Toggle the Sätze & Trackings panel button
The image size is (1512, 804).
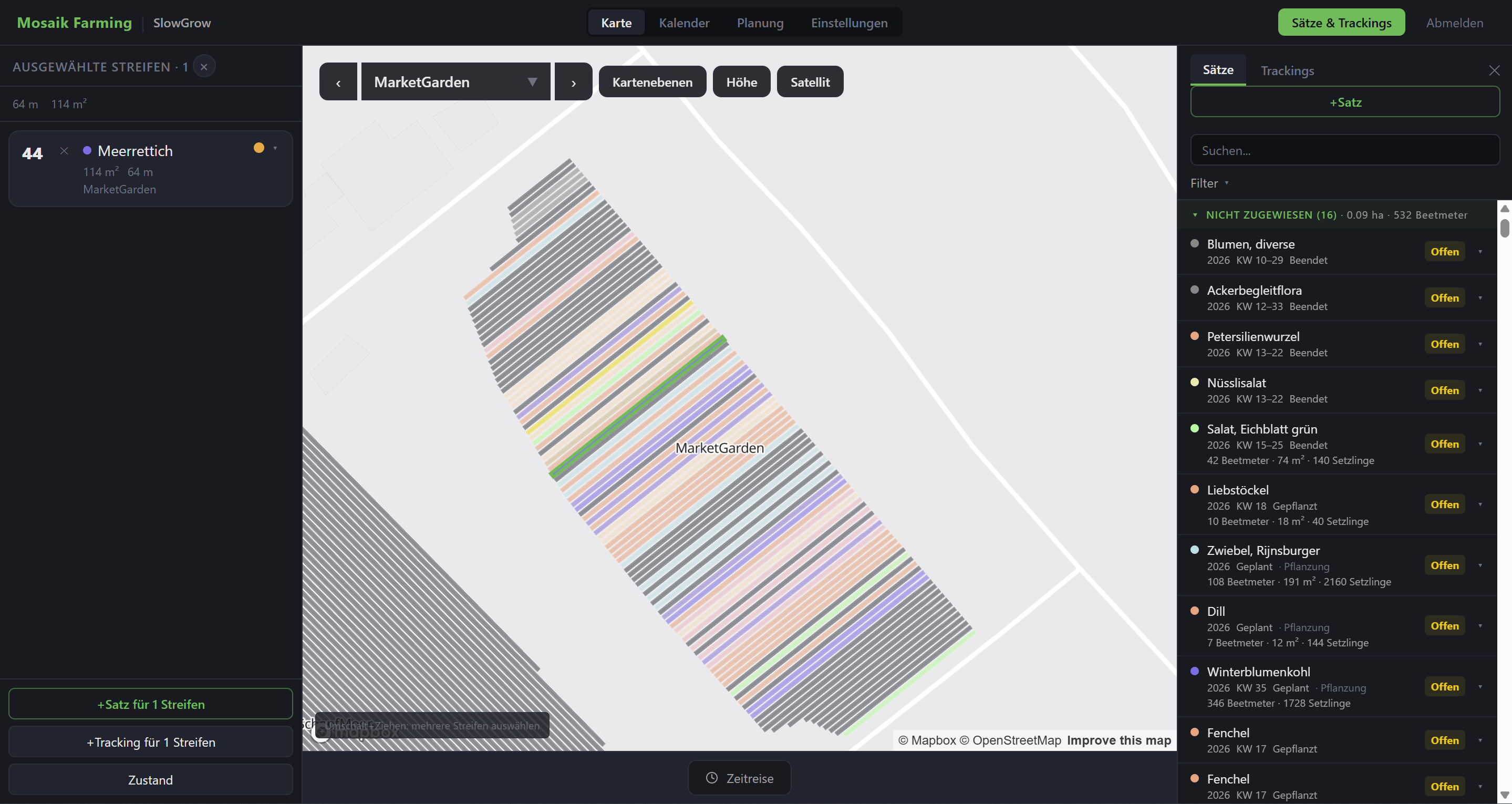(x=1341, y=22)
